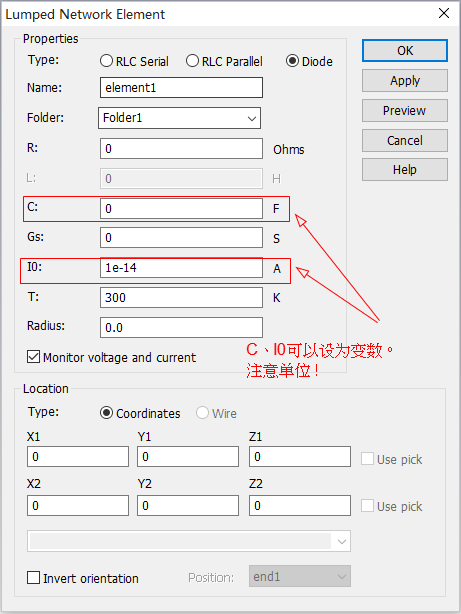Click the Name field containing element1
This screenshot has width=461, height=614.
(181, 87)
